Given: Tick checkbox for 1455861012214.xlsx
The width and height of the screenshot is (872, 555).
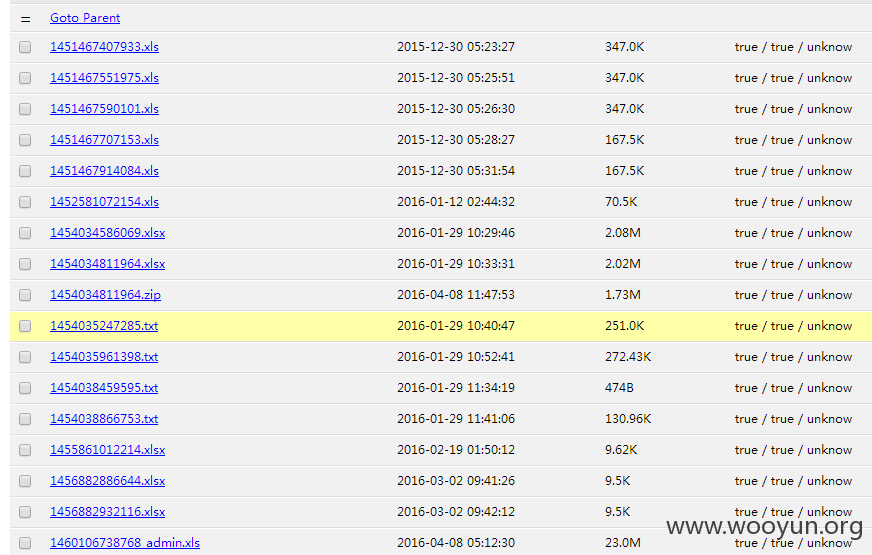Looking at the screenshot, I should point(25,450).
